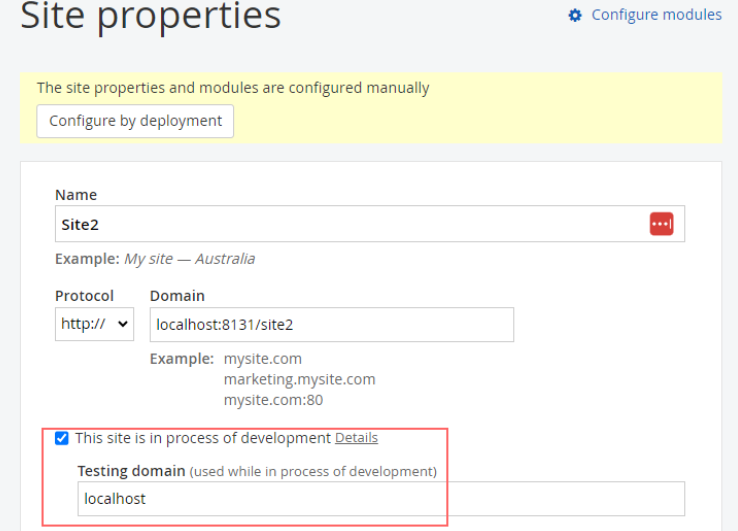Click the 'Testing domain' label
This screenshot has width=738, height=531.
click(131, 471)
